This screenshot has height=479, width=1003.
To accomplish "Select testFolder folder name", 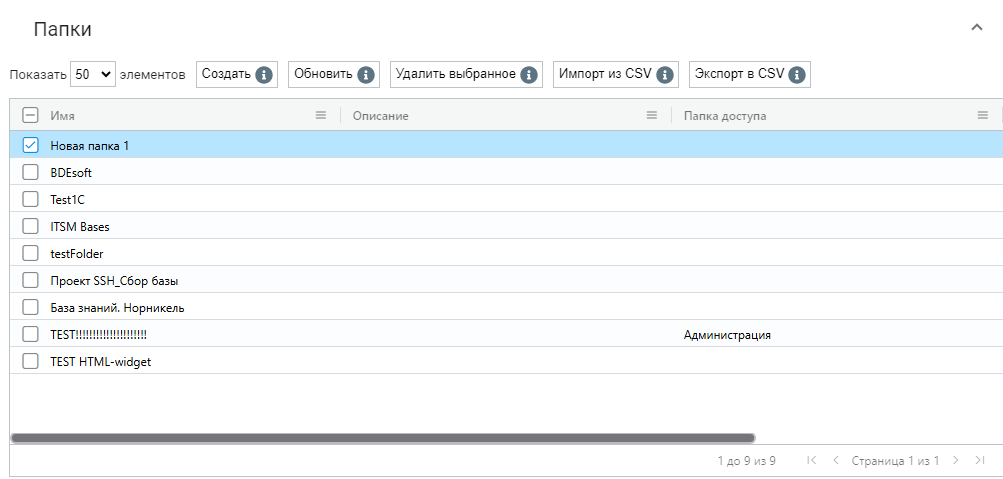I will [x=77, y=254].
